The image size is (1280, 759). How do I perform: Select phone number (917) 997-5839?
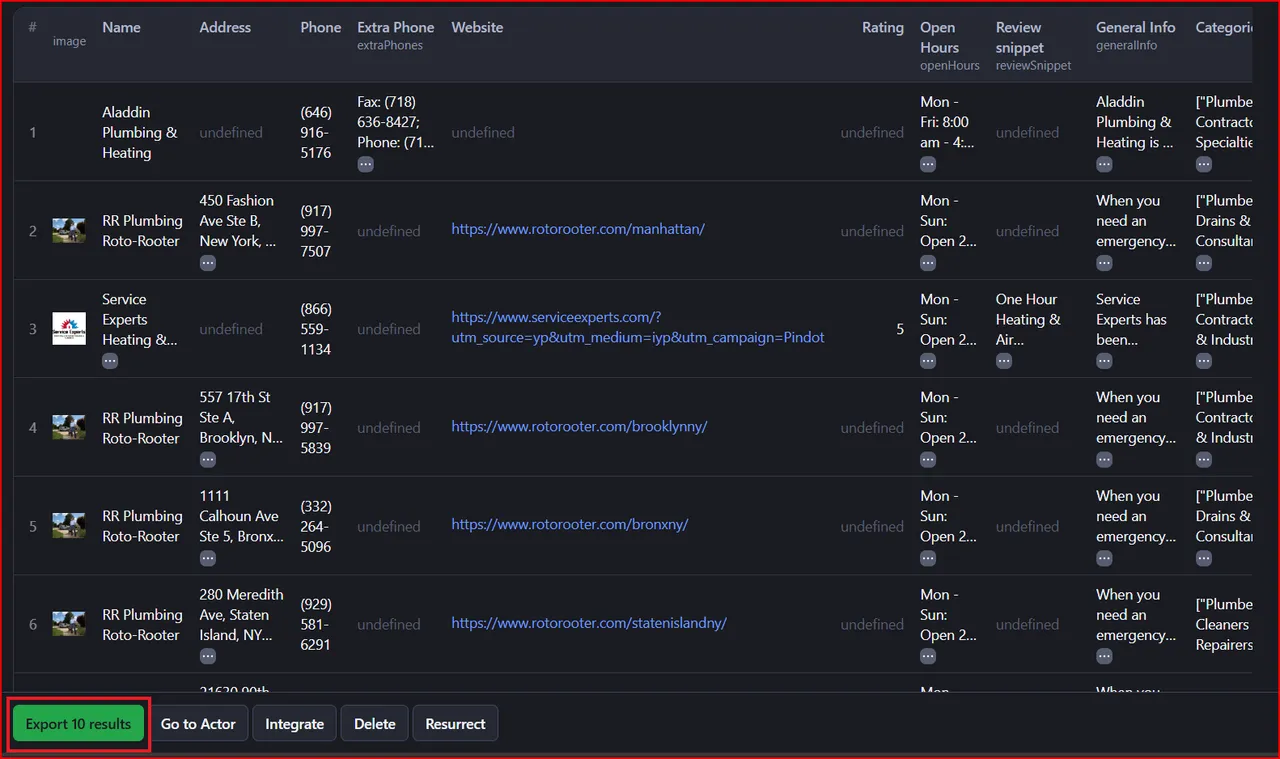[x=316, y=428]
